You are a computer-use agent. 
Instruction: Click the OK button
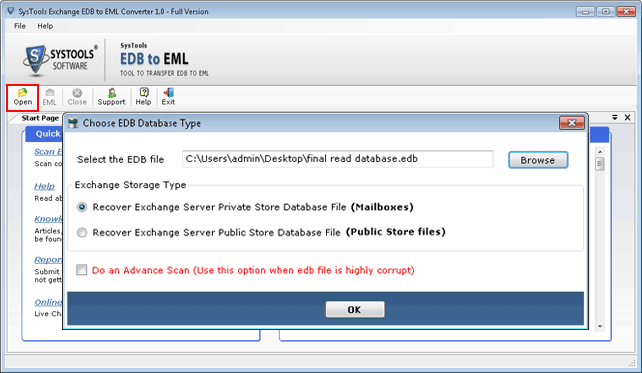coord(355,310)
